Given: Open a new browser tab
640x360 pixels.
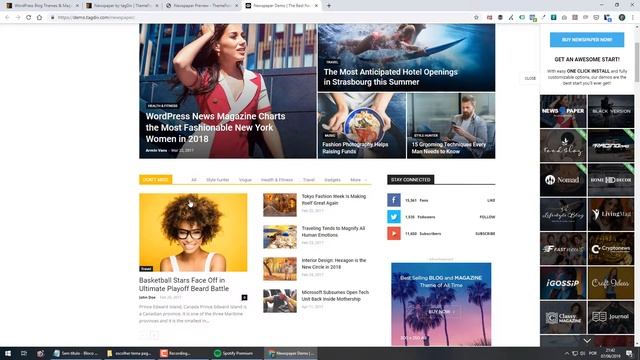Looking at the screenshot, I should (x=329, y=6).
